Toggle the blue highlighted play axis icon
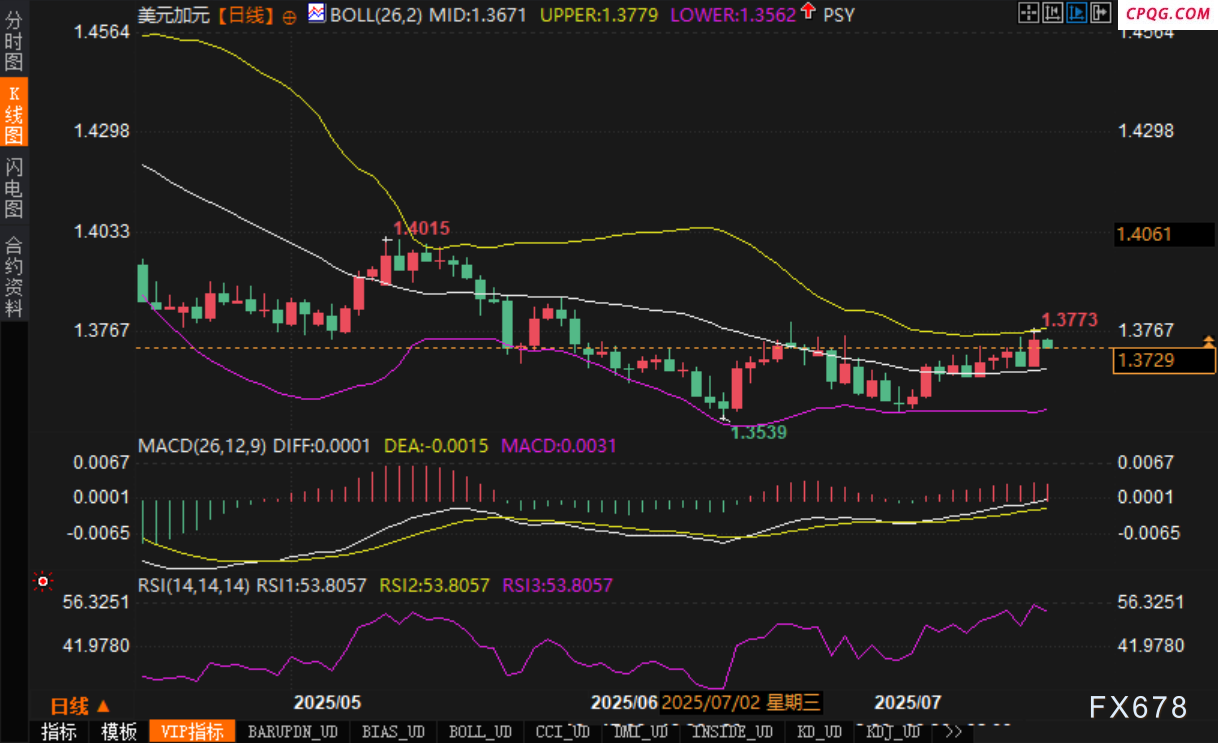 tap(1076, 13)
